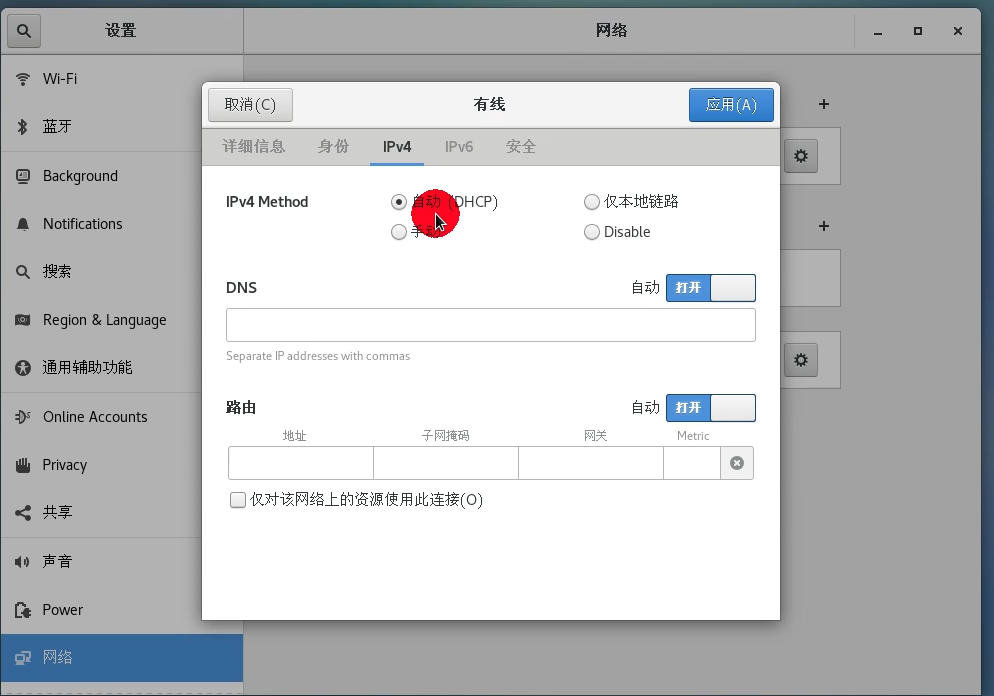Delete the route row with X icon
The height and width of the screenshot is (696, 994).
click(x=737, y=463)
